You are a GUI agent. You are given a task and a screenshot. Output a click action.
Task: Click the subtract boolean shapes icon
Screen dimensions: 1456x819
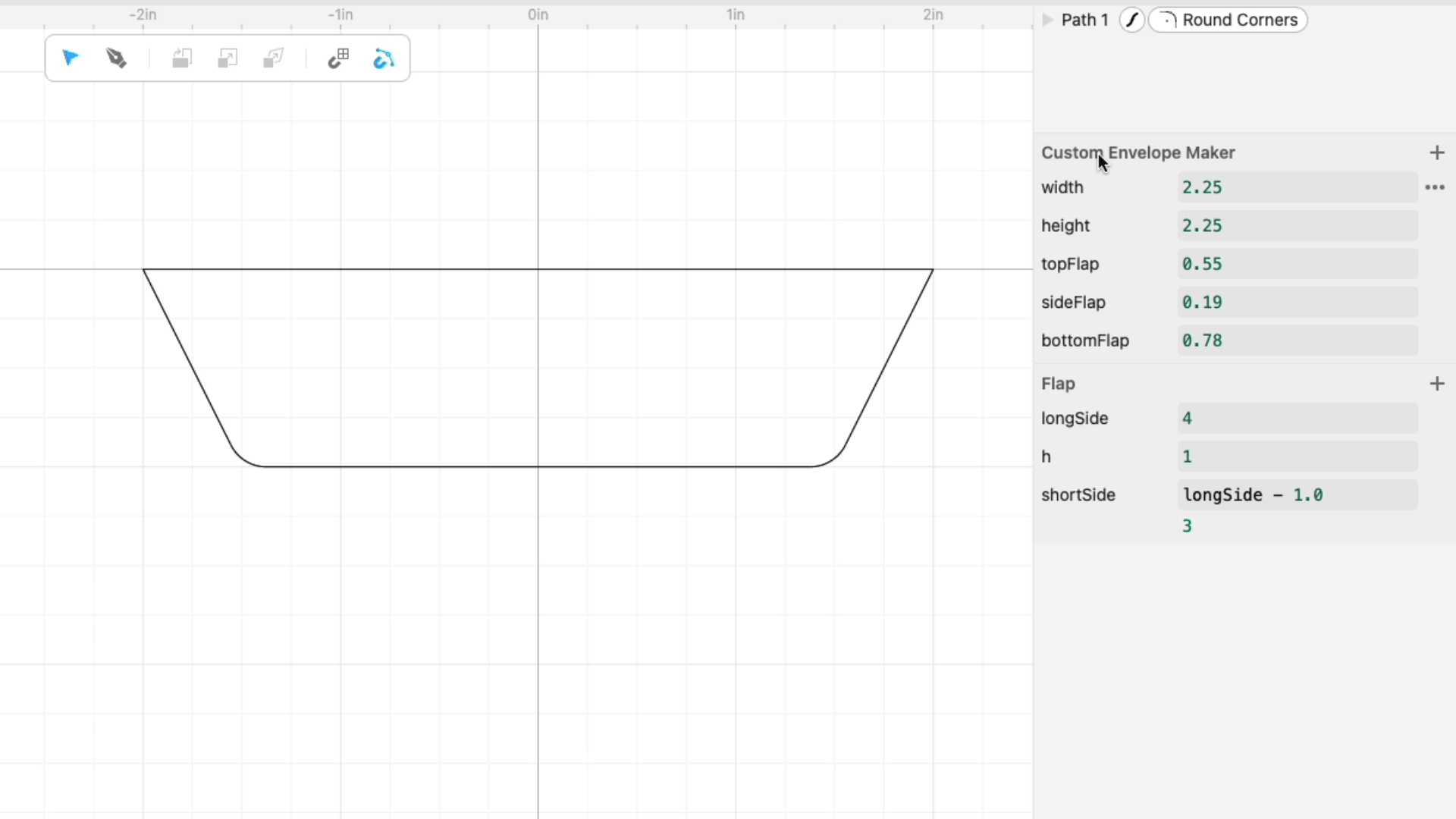tap(227, 58)
